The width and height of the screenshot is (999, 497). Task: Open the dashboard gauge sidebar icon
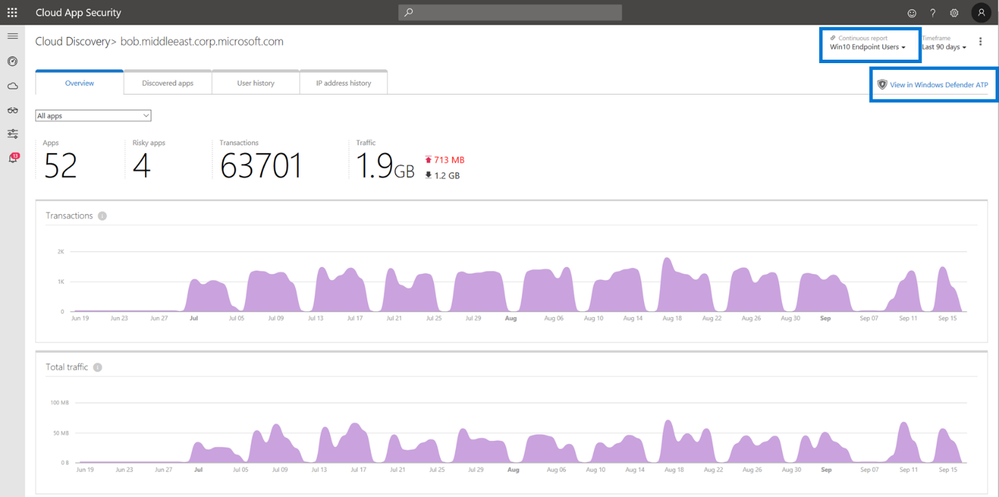[12, 61]
